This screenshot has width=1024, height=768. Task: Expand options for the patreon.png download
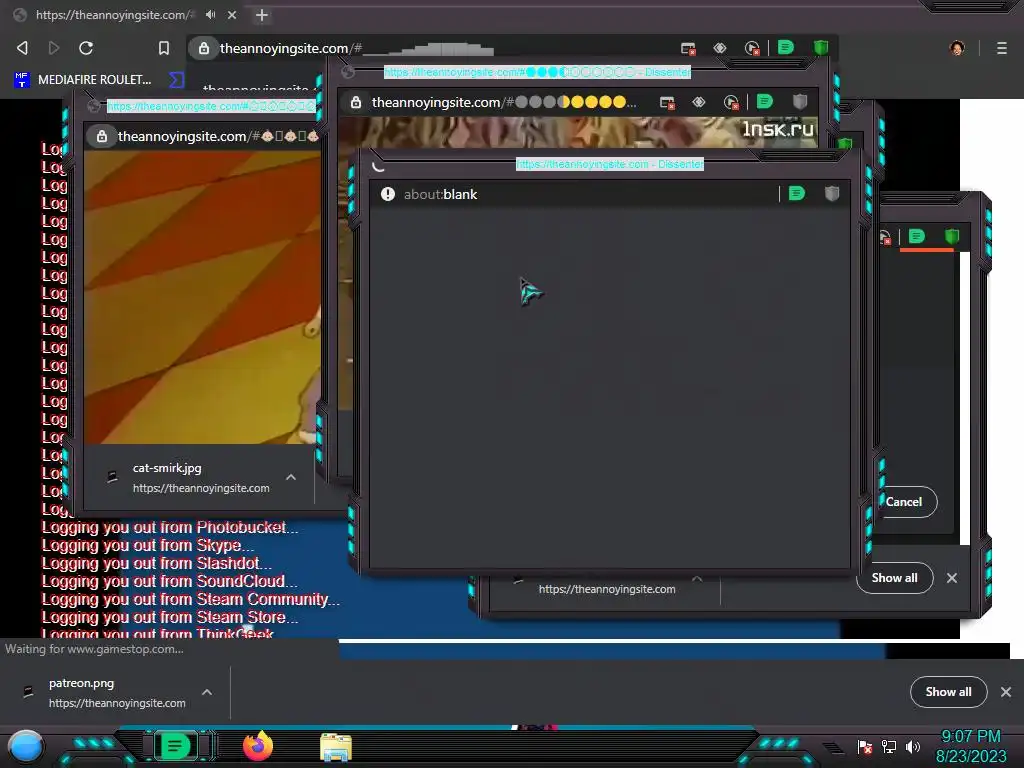tap(207, 692)
